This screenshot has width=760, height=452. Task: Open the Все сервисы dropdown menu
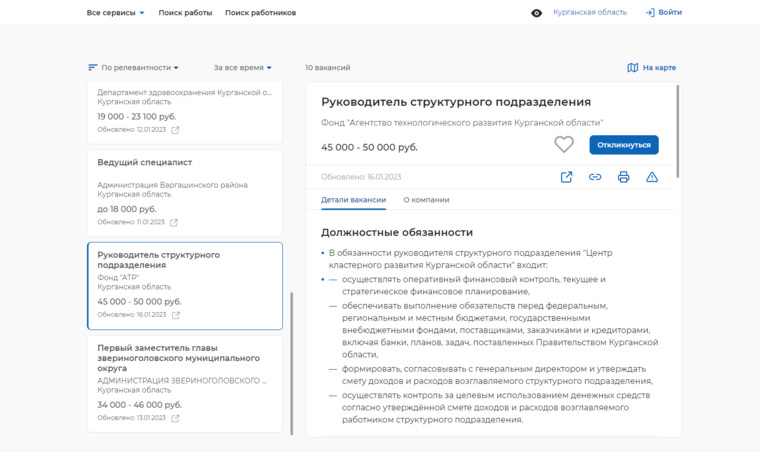[115, 13]
